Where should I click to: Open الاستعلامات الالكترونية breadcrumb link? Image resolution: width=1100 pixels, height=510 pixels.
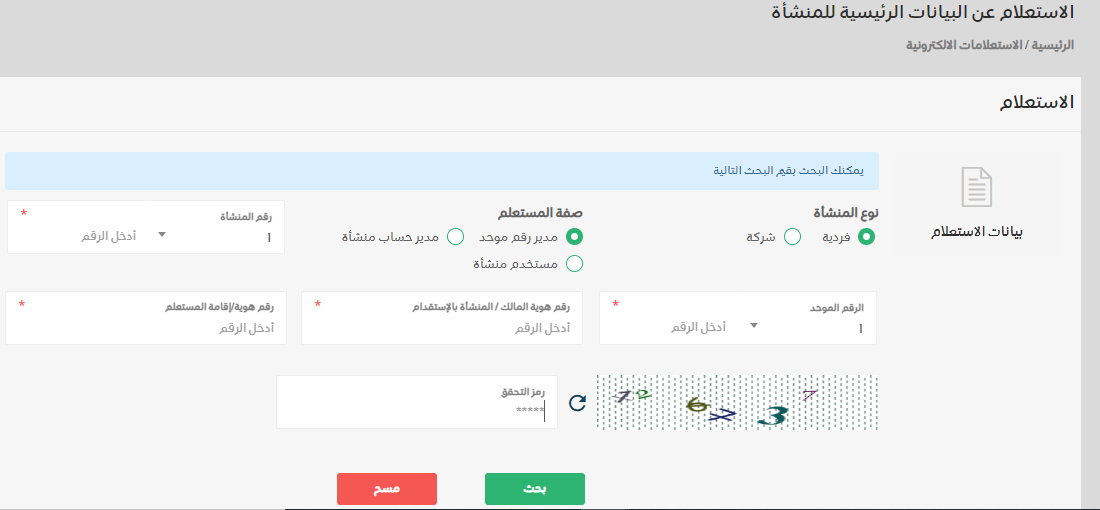(x=964, y=46)
